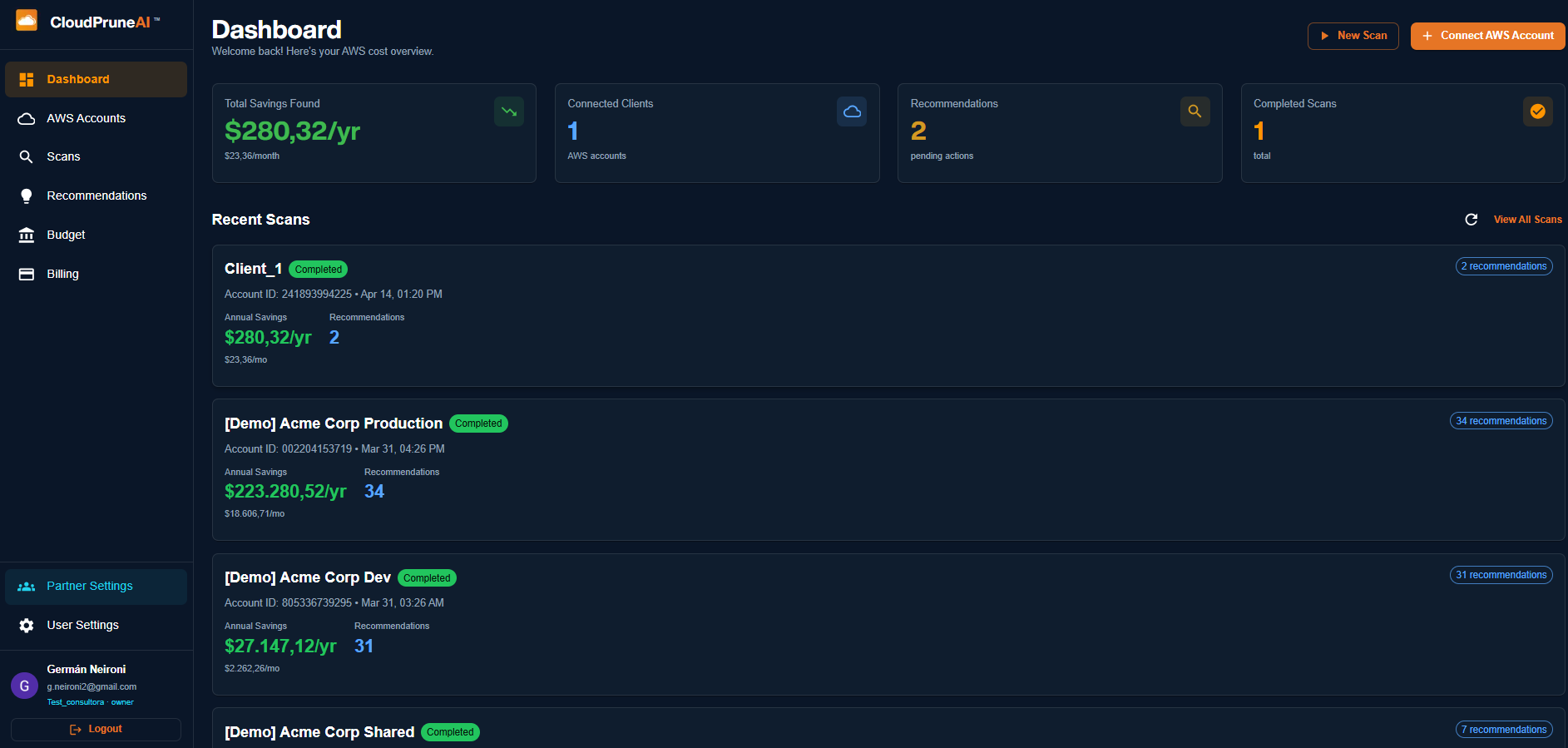Image resolution: width=1568 pixels, height=748 pixels.
Task: Click Connect AWS Account button
Action: [x=1488, y=36]
